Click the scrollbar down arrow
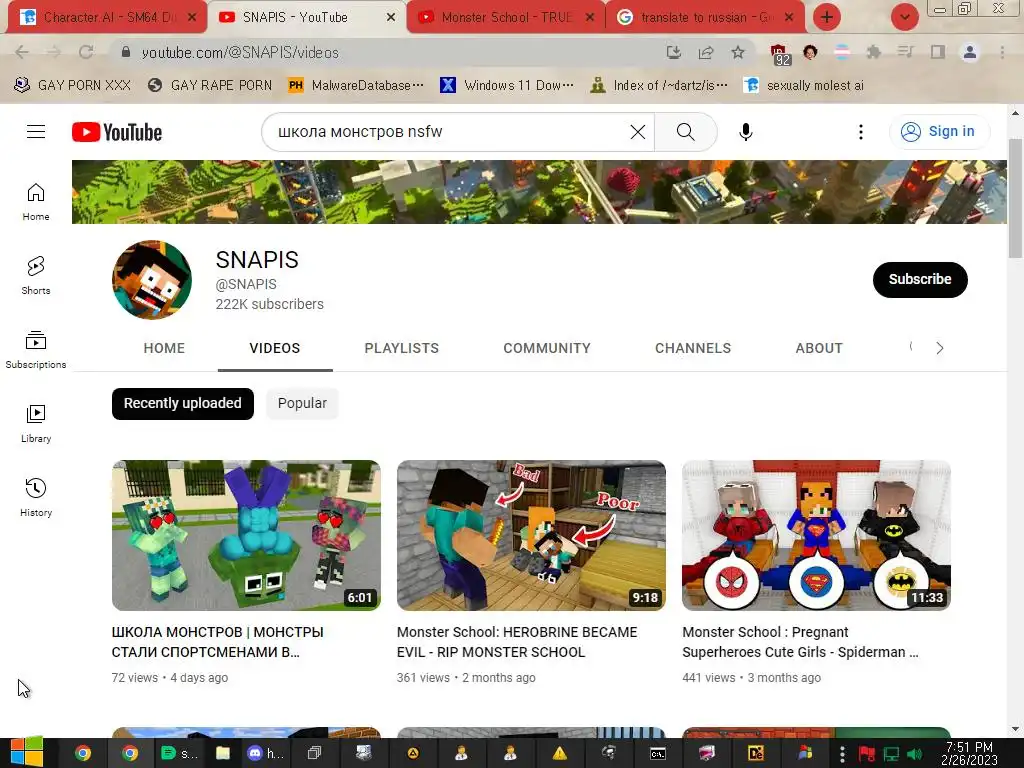1024x768 pixels. pyautogui.click(x=1015, y=729)
